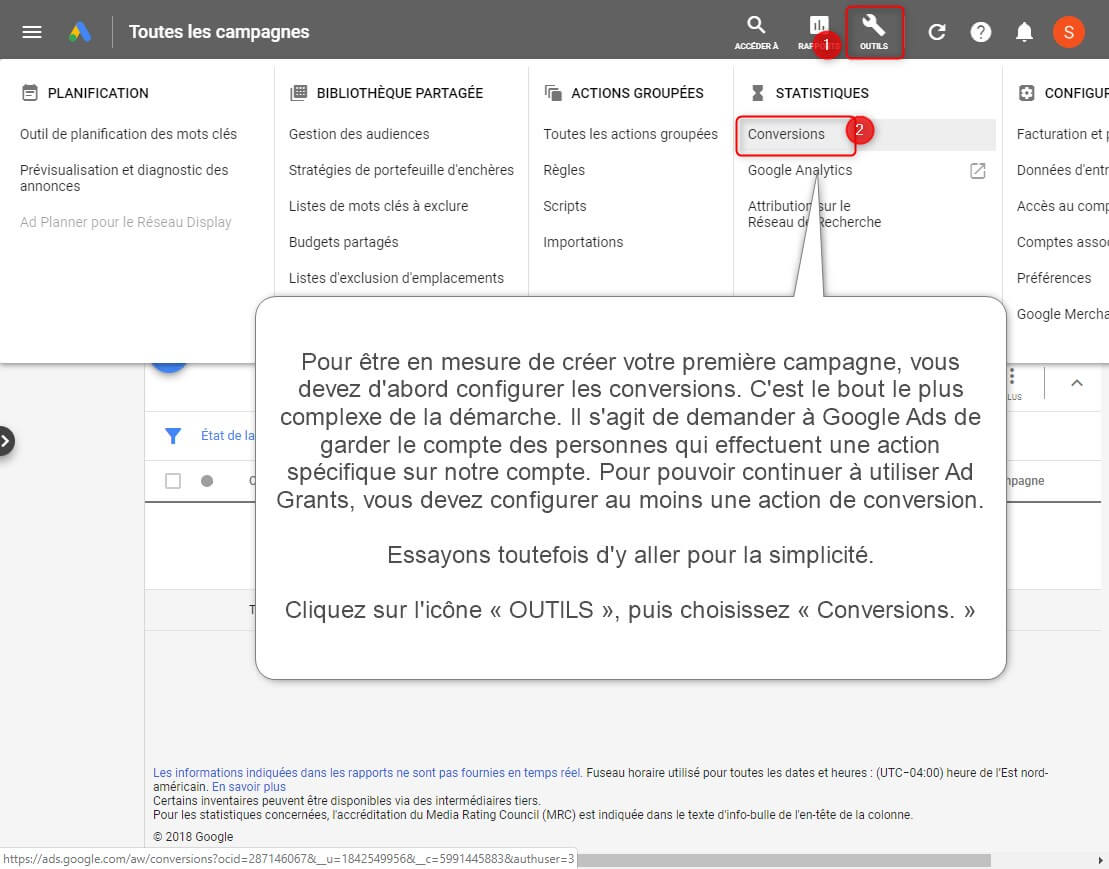Expand the left sidebar arrow
This screenshot has height=869, width=1109.
pos(6,441)
